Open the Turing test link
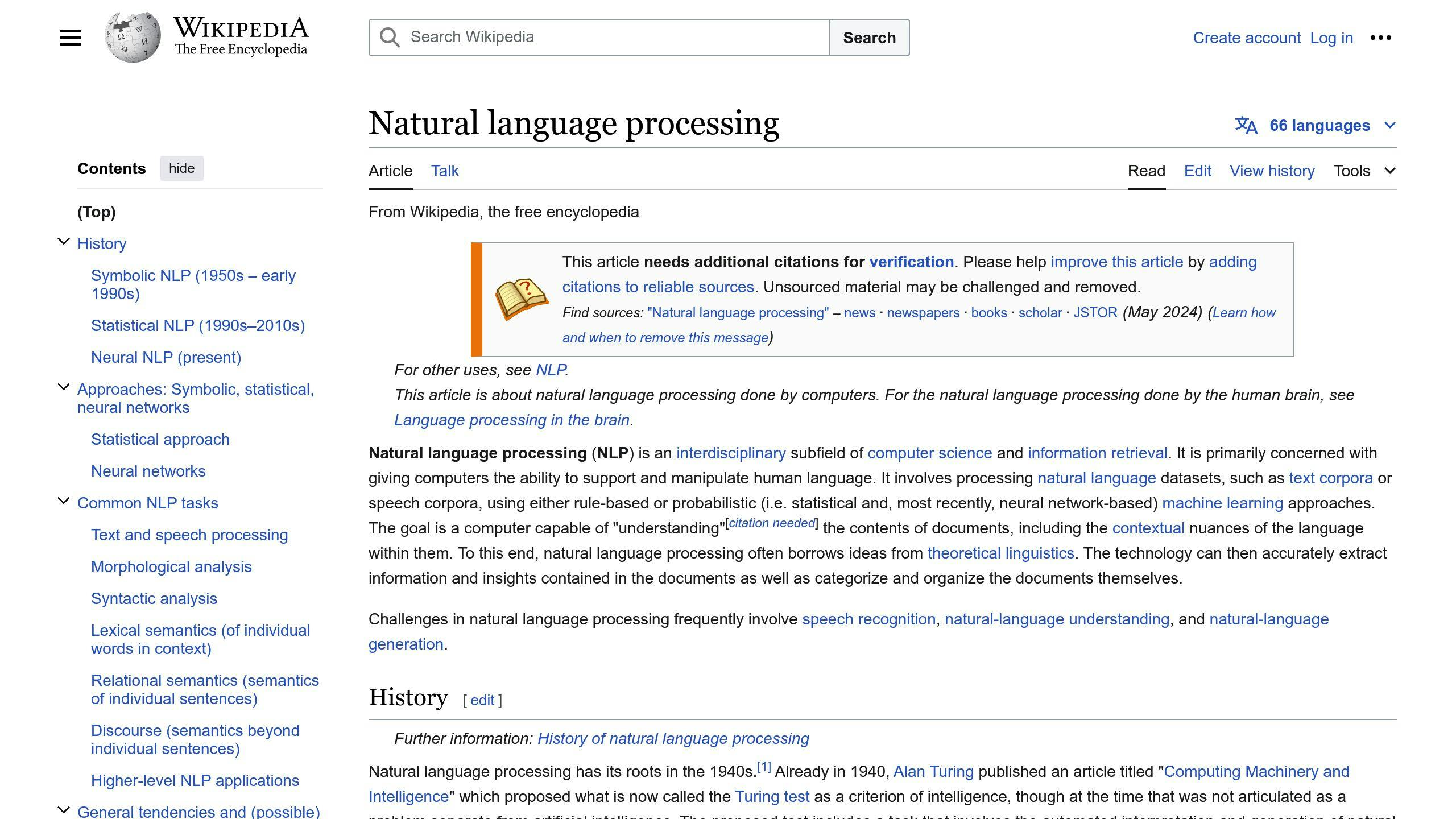This screenshot has height=819, width=1456. coord(772,796)
